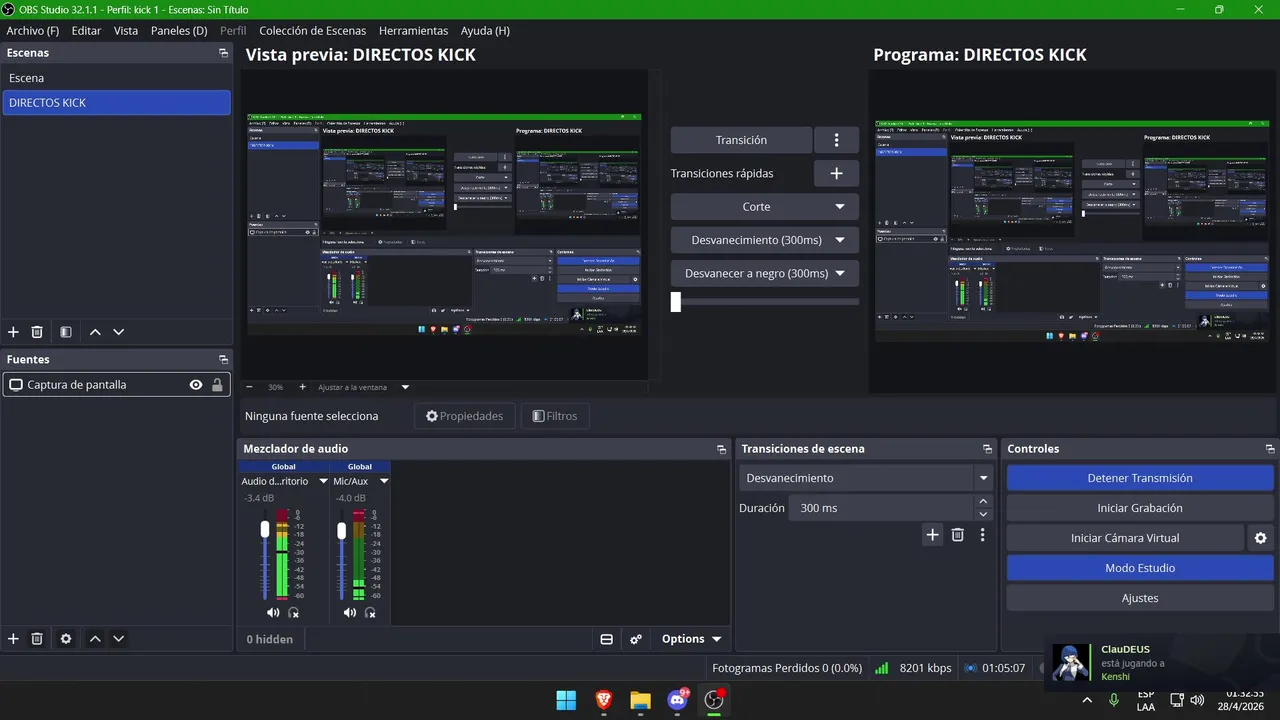Open Ajustes button in Controles
The width and height of the screenshot is (1280, 720).
pos(1139,598)
